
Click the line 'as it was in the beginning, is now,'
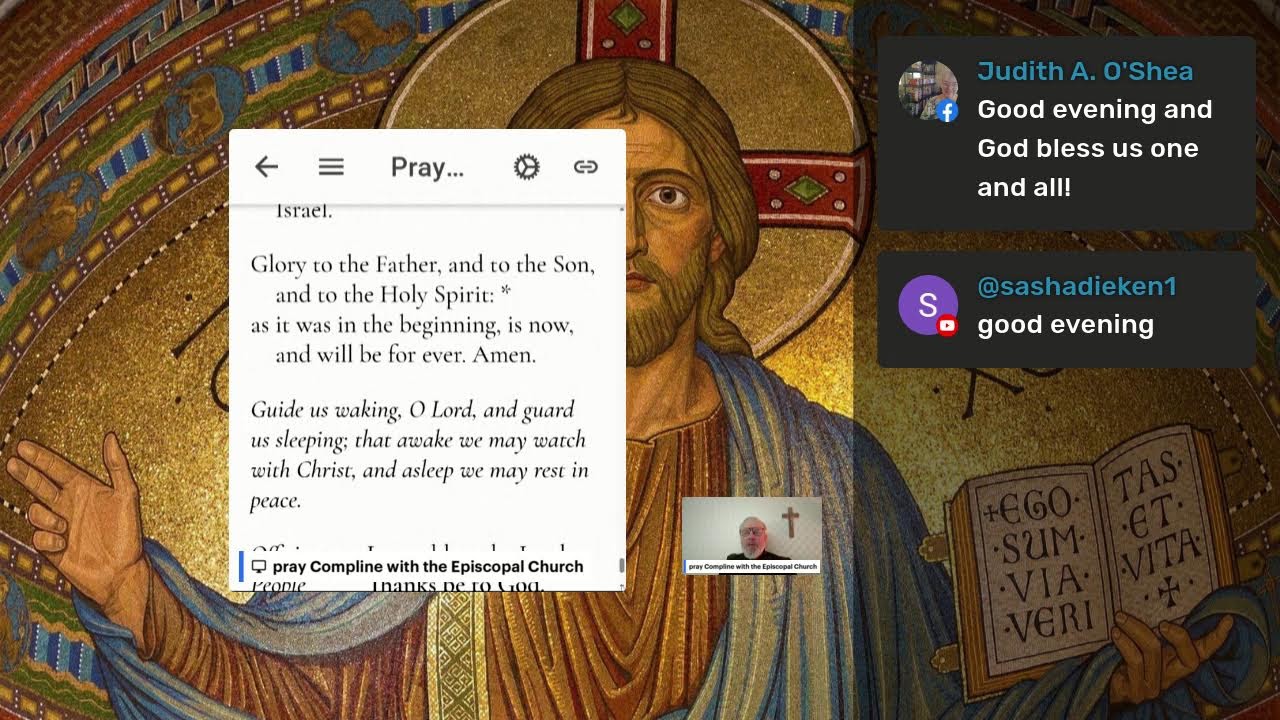pos(412,325)
